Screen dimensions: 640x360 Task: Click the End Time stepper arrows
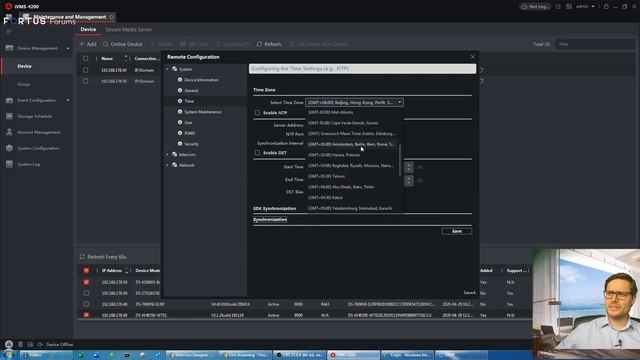pyautogui.click(x=409, y=180)
